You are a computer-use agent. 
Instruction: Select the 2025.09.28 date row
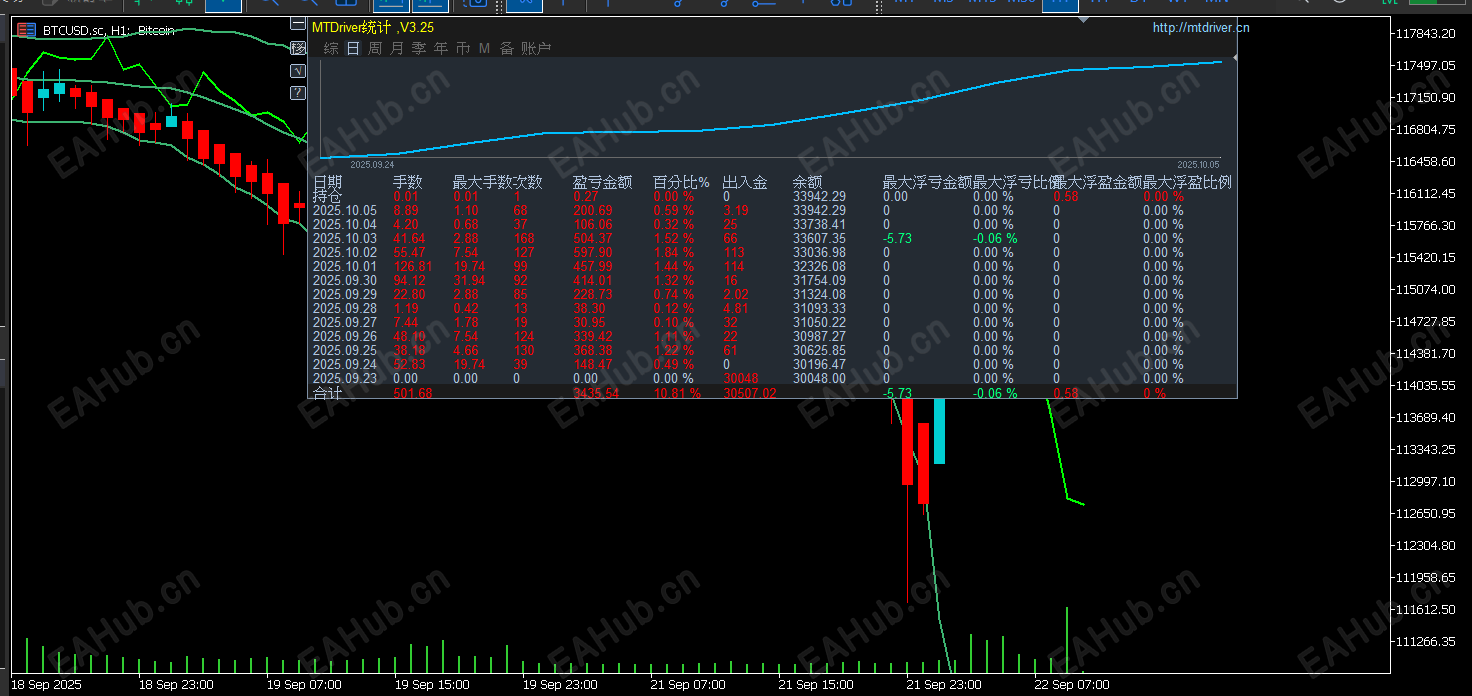[x=344, y=308]
